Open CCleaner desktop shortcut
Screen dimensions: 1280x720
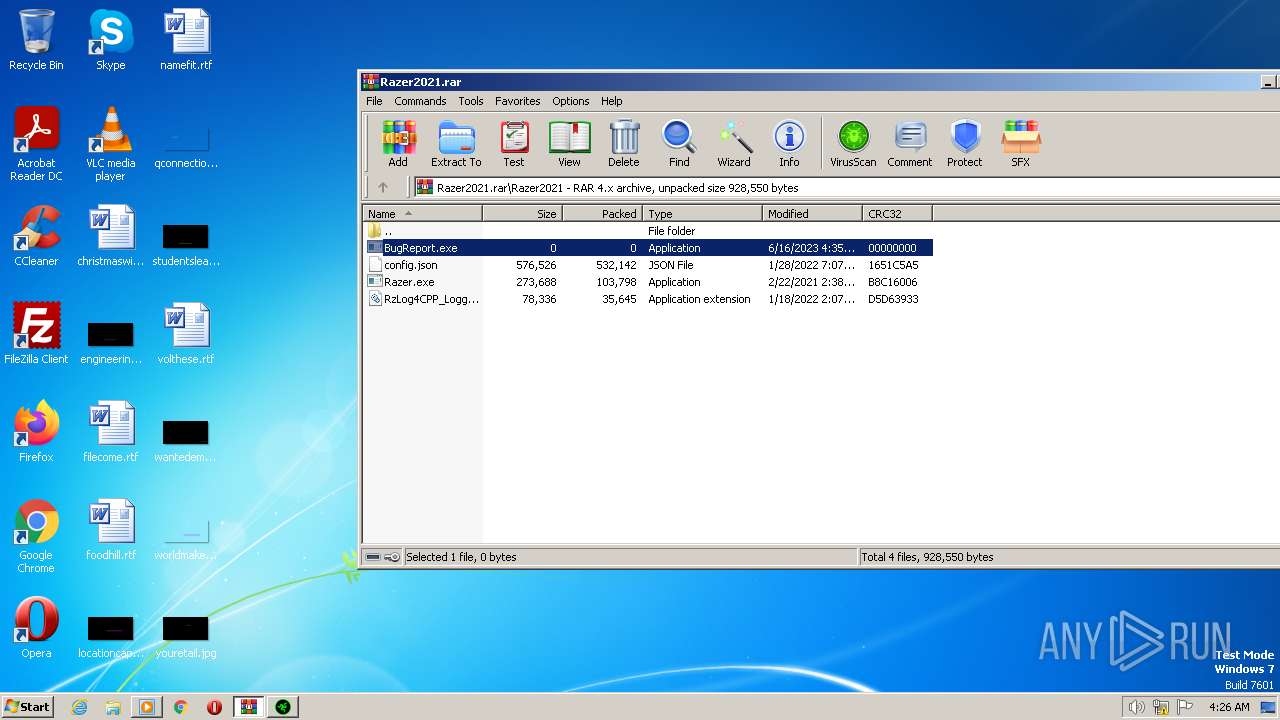tap(36, 237)
